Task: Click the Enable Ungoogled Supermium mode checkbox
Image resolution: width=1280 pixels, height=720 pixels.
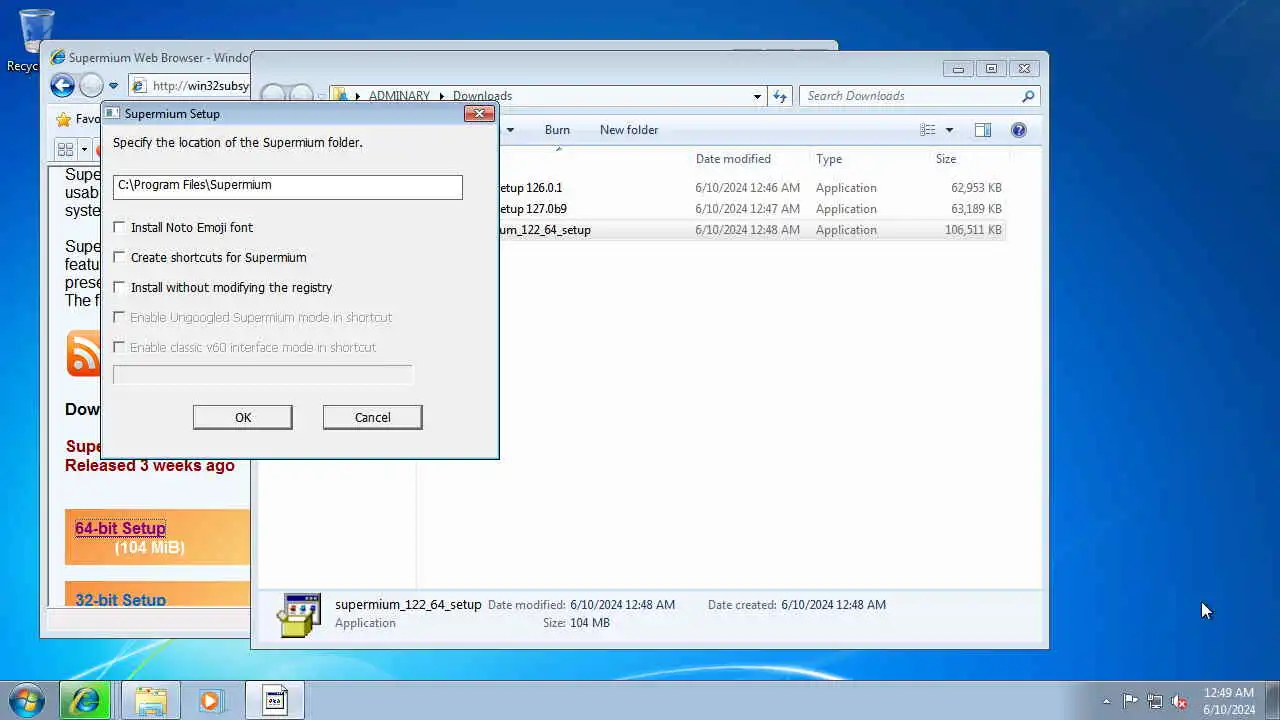Action: point(119,317)
